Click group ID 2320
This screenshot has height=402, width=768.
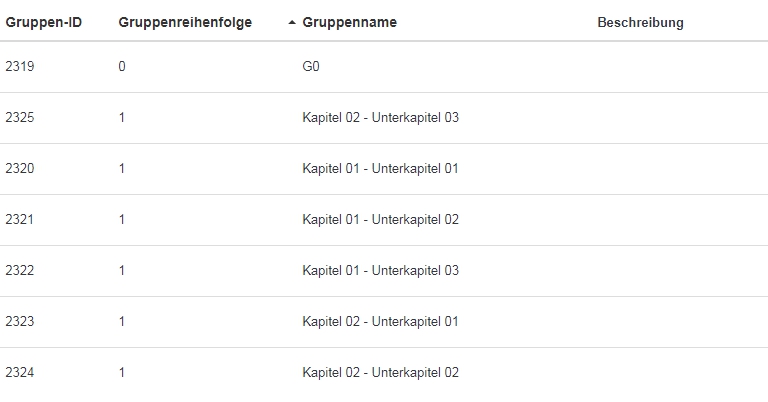click(x=20, y=169)
